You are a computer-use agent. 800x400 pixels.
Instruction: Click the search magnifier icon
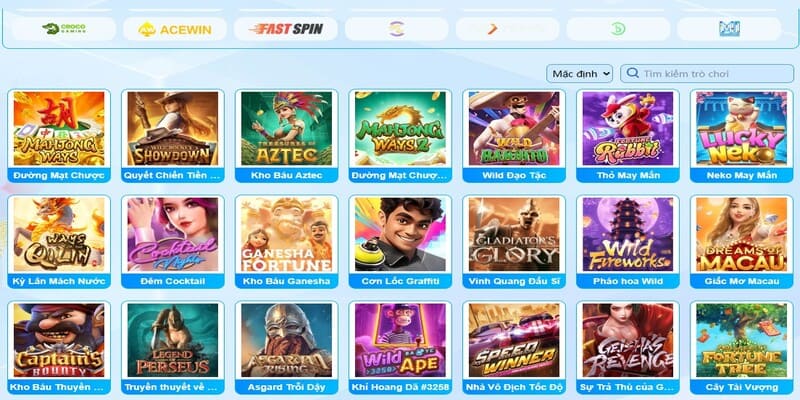click(x=633, y=73)
